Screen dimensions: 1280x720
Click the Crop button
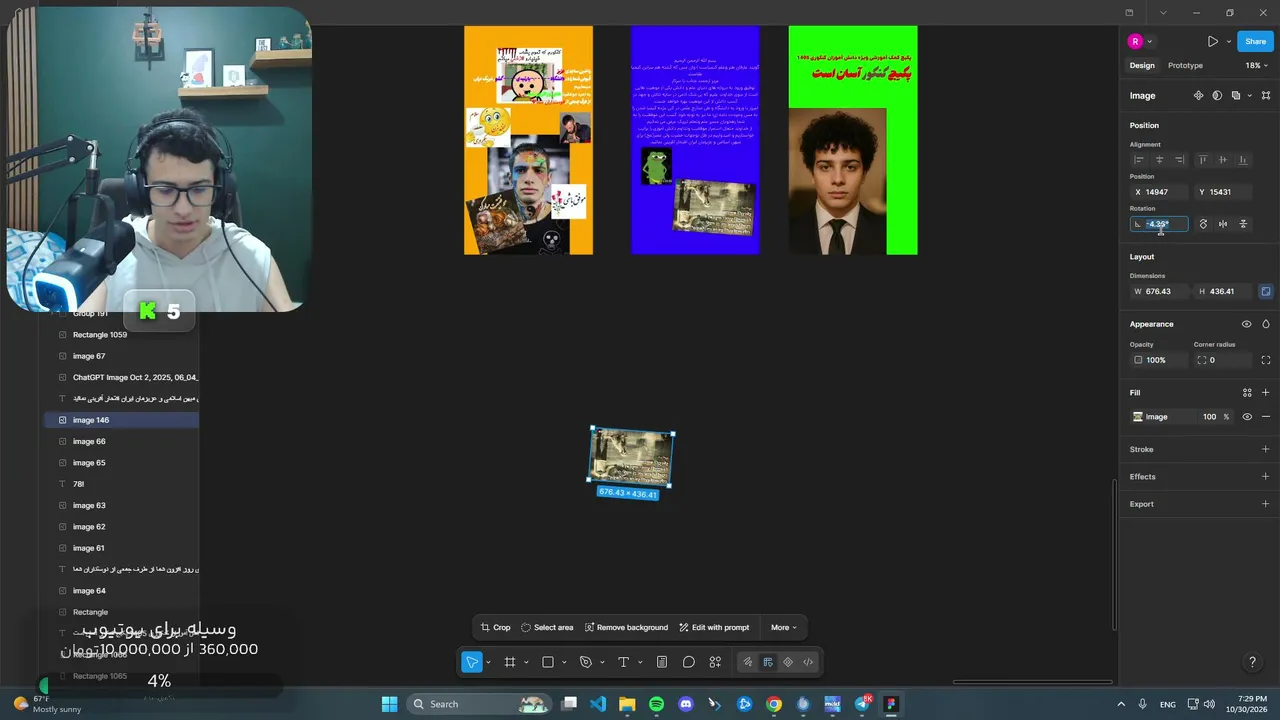pos(495,628)
